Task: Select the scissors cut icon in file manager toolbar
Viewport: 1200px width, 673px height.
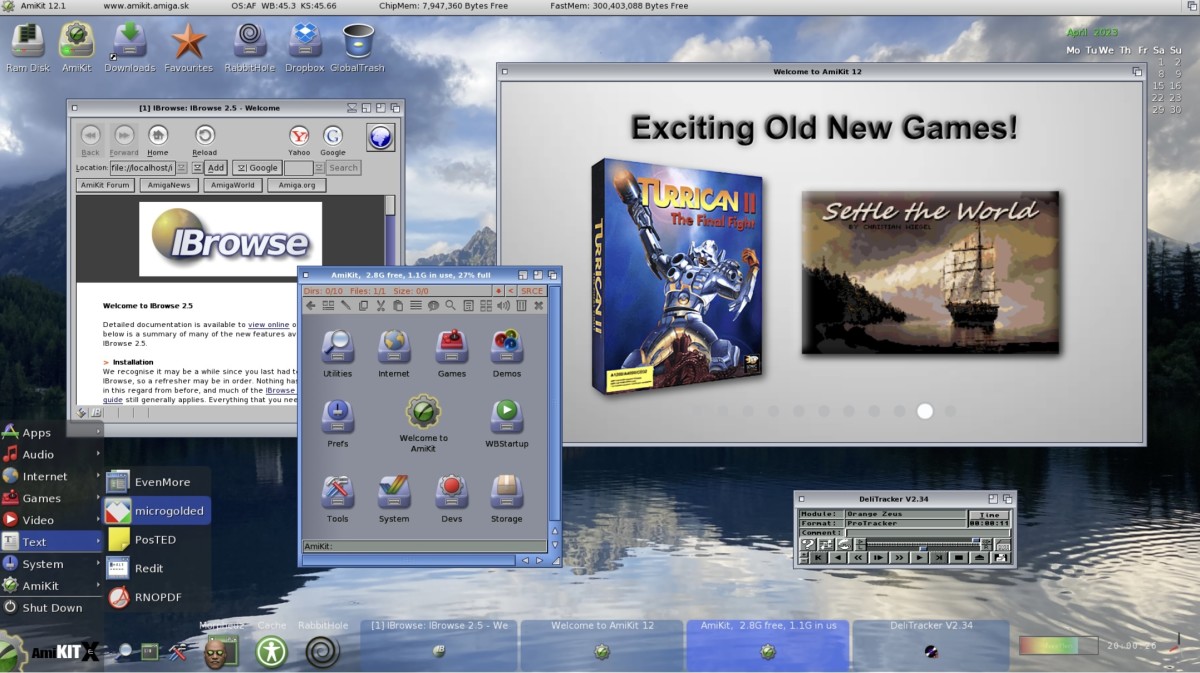Action: click(380, 305)
